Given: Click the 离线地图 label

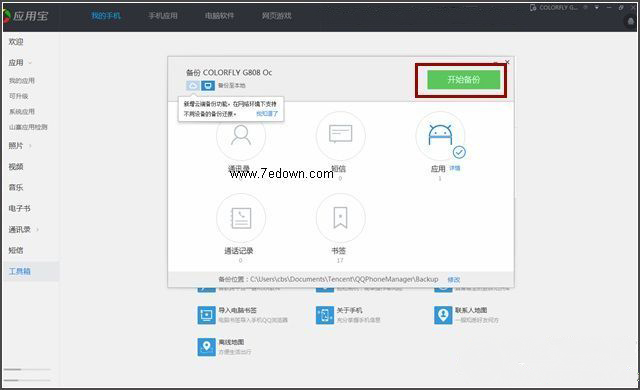Looking at the screenshot, I should (231, 342).
